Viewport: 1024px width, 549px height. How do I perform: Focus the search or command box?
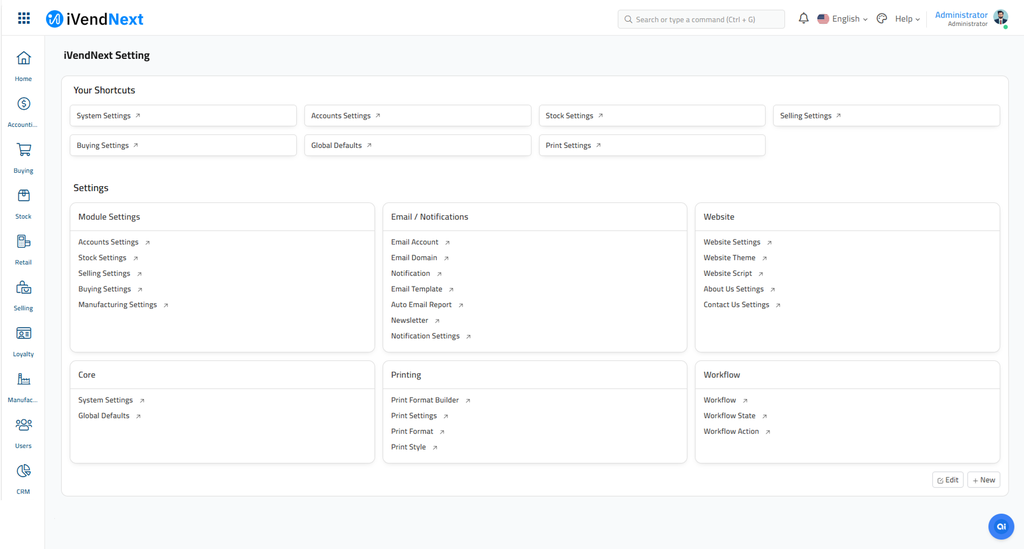(x=701, y=19)
